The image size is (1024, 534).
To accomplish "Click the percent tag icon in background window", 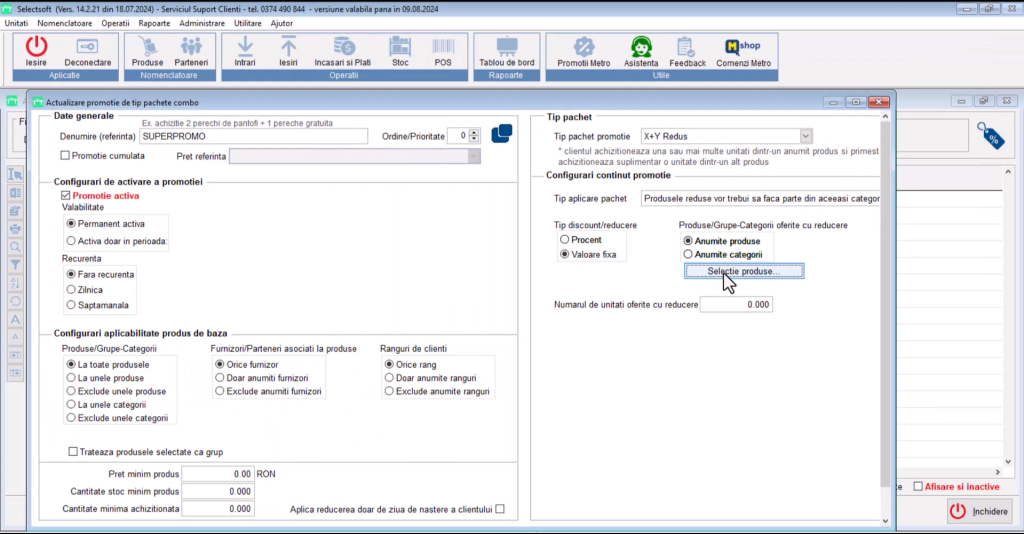I will 991,136.
